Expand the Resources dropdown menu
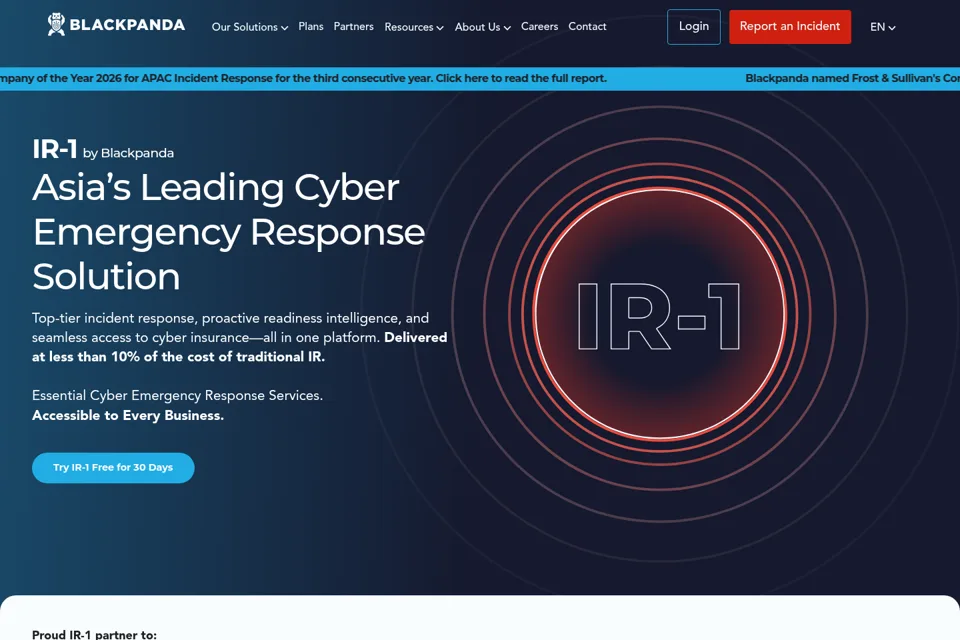960x640 pixels. point(414,27)
